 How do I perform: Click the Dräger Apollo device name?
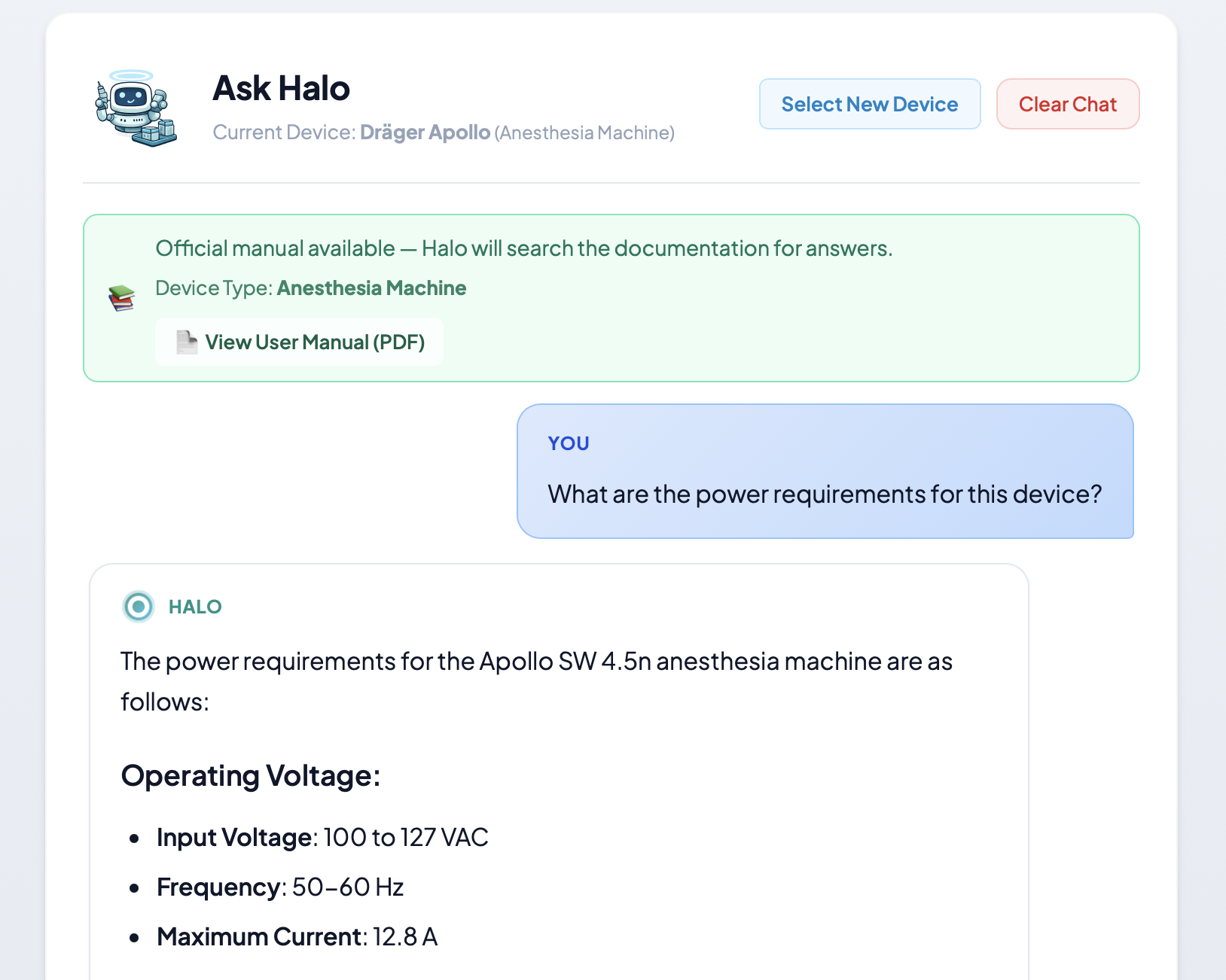(425, 132)
